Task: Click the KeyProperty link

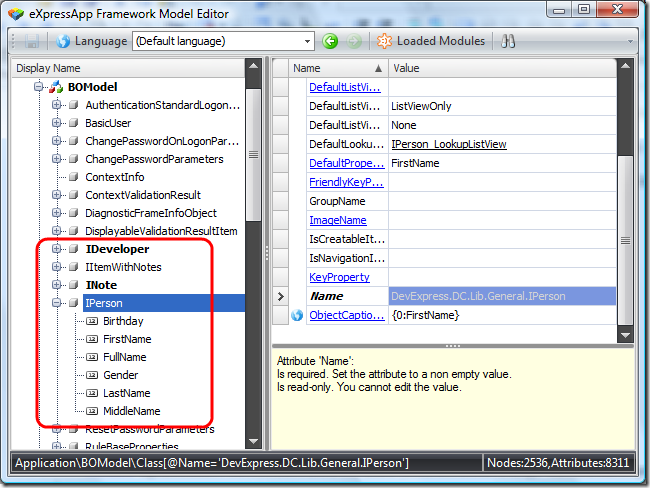Action: click(339, 277)
